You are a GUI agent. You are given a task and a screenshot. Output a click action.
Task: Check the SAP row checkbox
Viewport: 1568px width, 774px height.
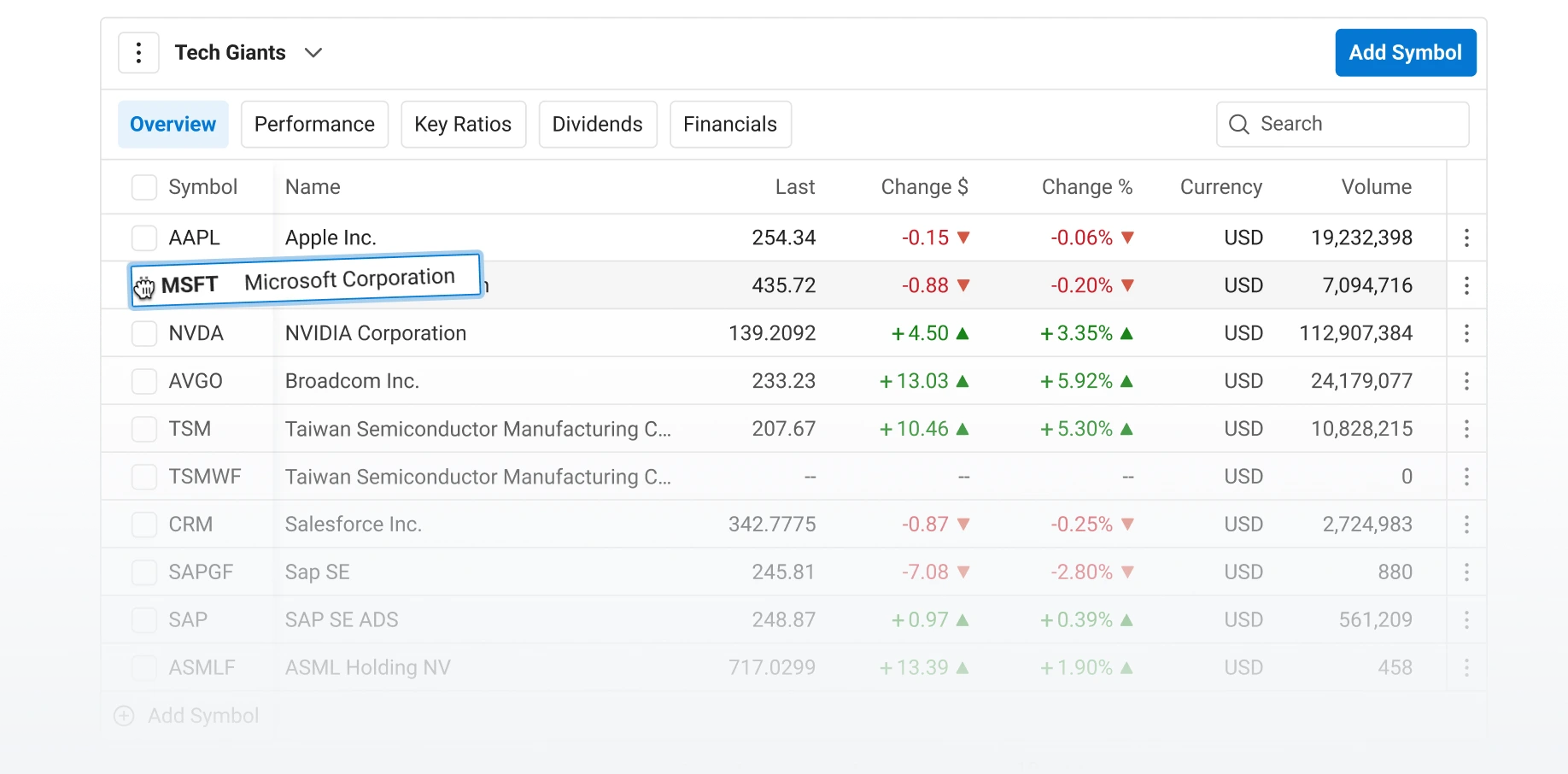coord(144,620)
